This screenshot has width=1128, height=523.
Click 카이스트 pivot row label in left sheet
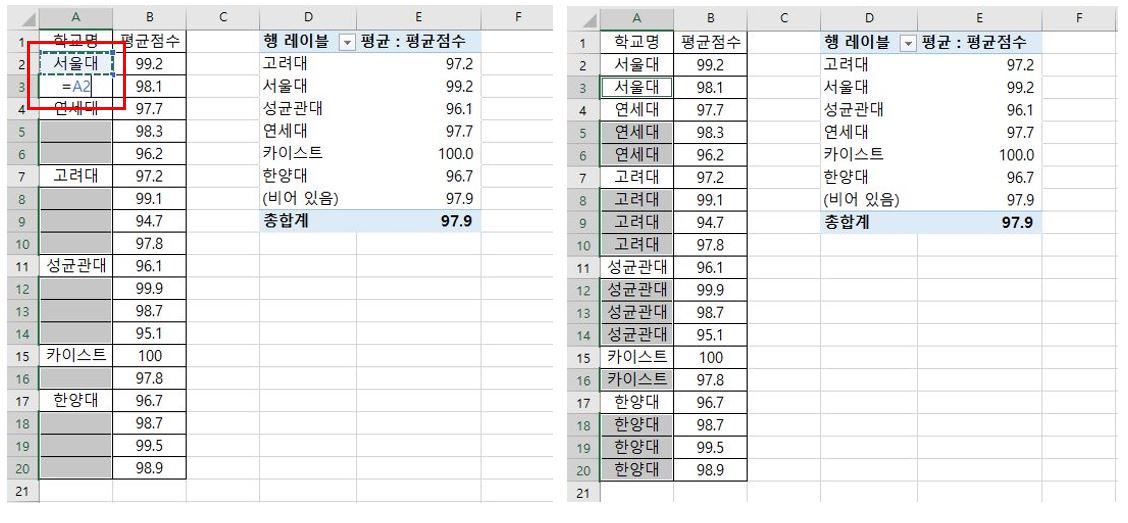[294, 154]
